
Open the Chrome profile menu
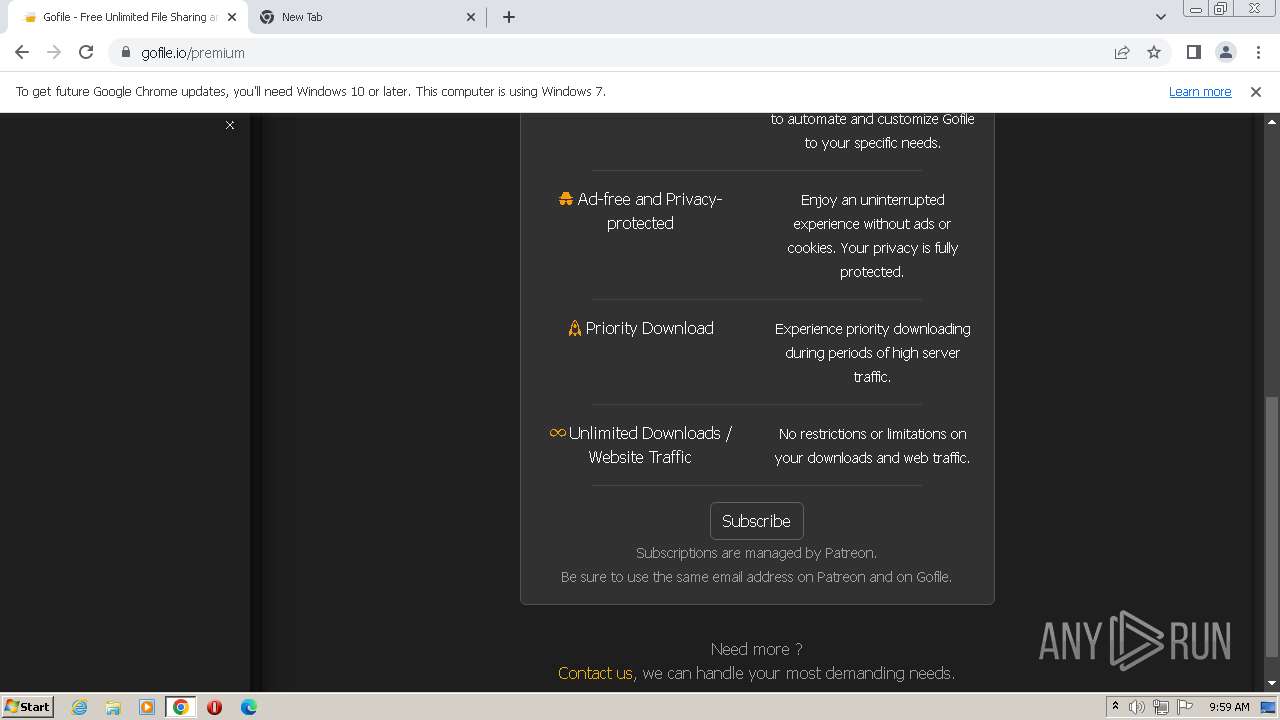[1225, 52]
